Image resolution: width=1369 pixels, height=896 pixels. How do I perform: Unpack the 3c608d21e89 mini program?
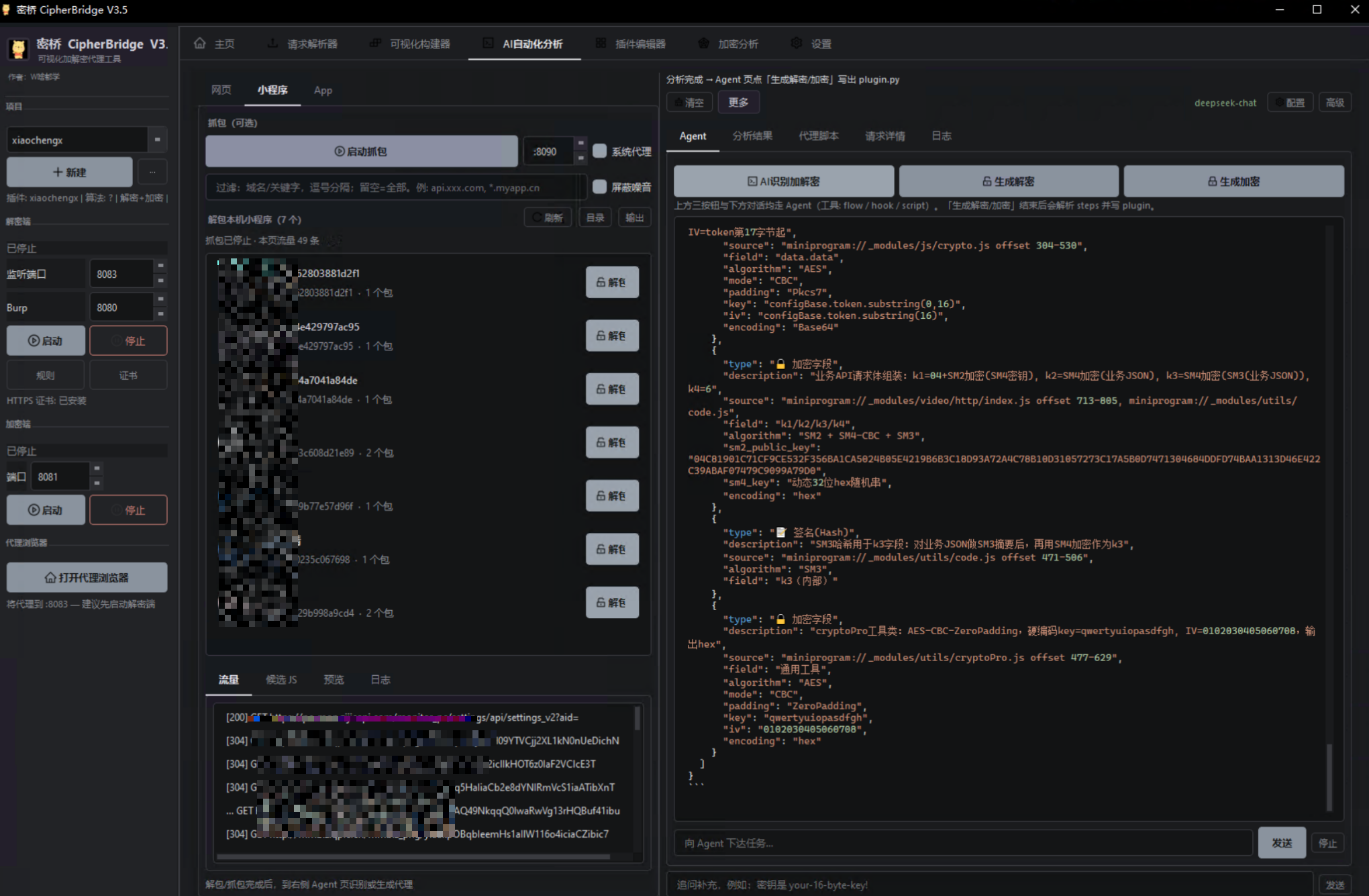click(x=612, y=442)
